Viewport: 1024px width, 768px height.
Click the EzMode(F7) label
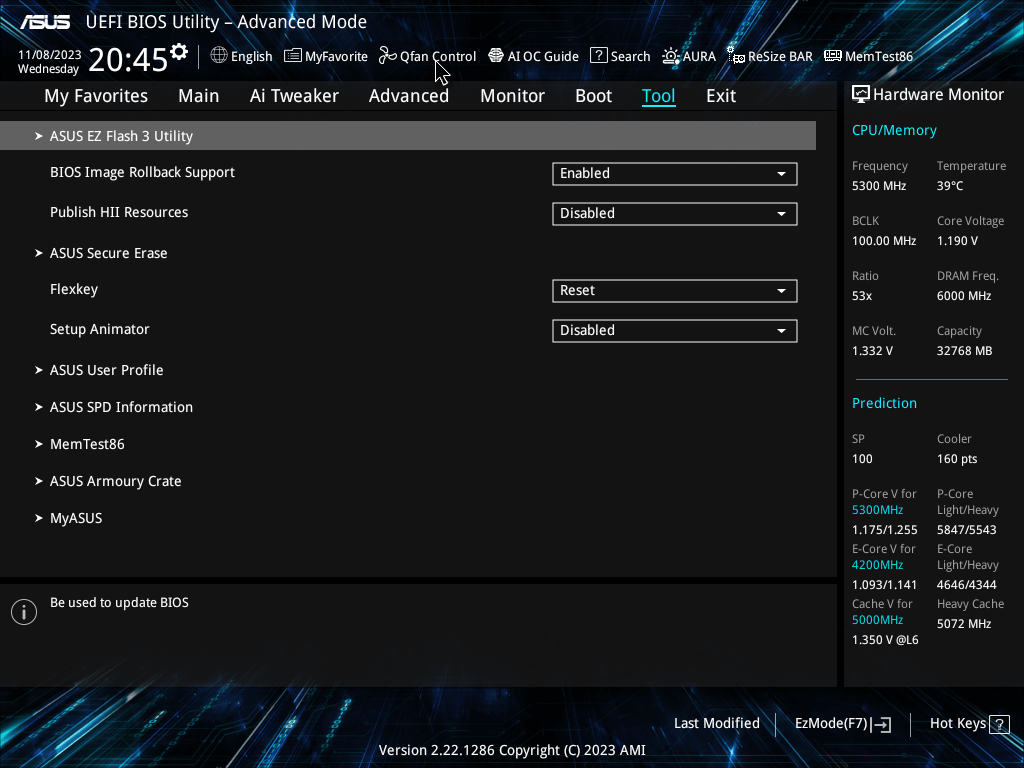[x=831, y=724]
